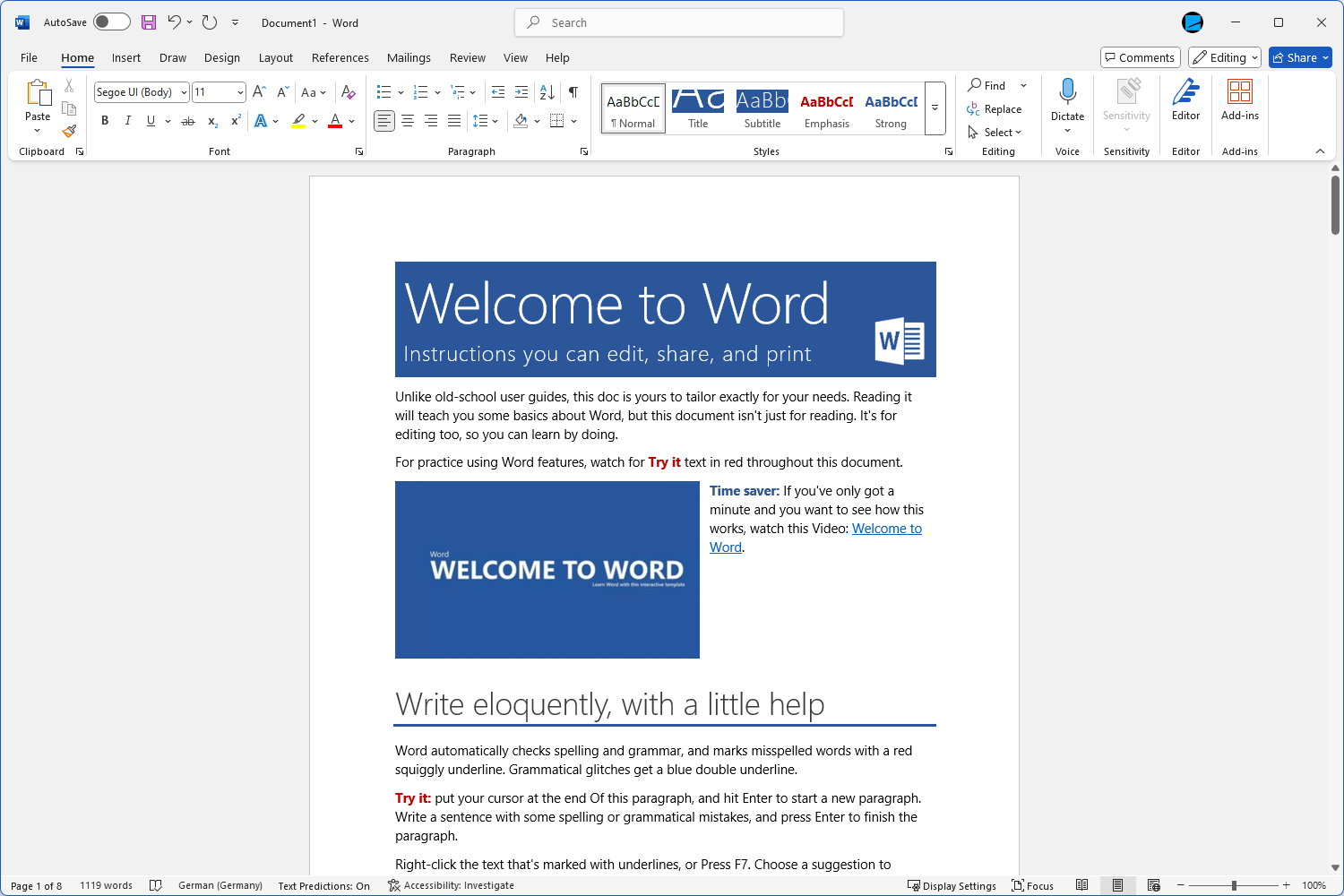Enable justified text alignment
The width and height of the screenshot is (1344, 896).
coord(454,119)
